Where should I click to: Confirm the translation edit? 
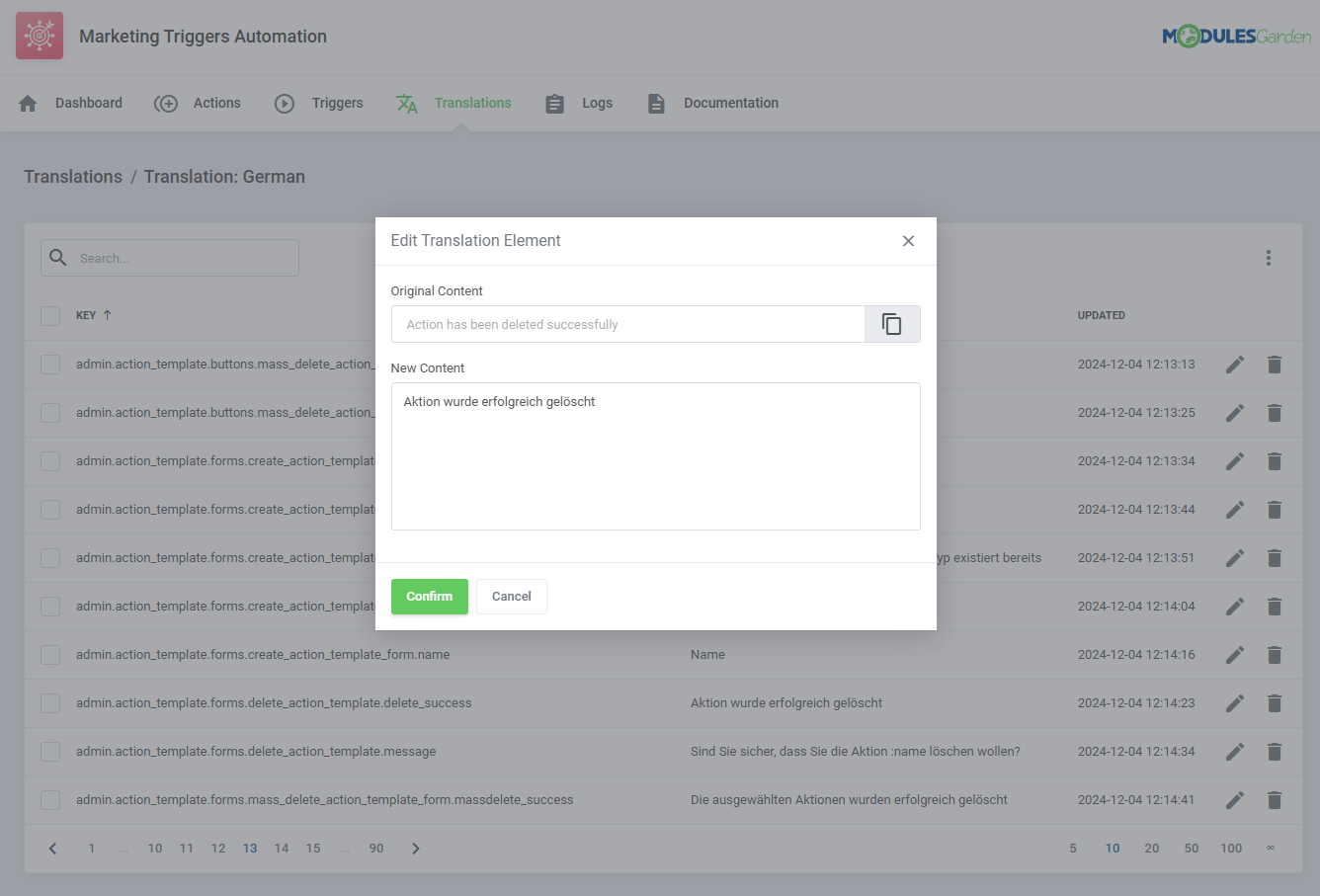pyautogui.click(x=429, y=596)
